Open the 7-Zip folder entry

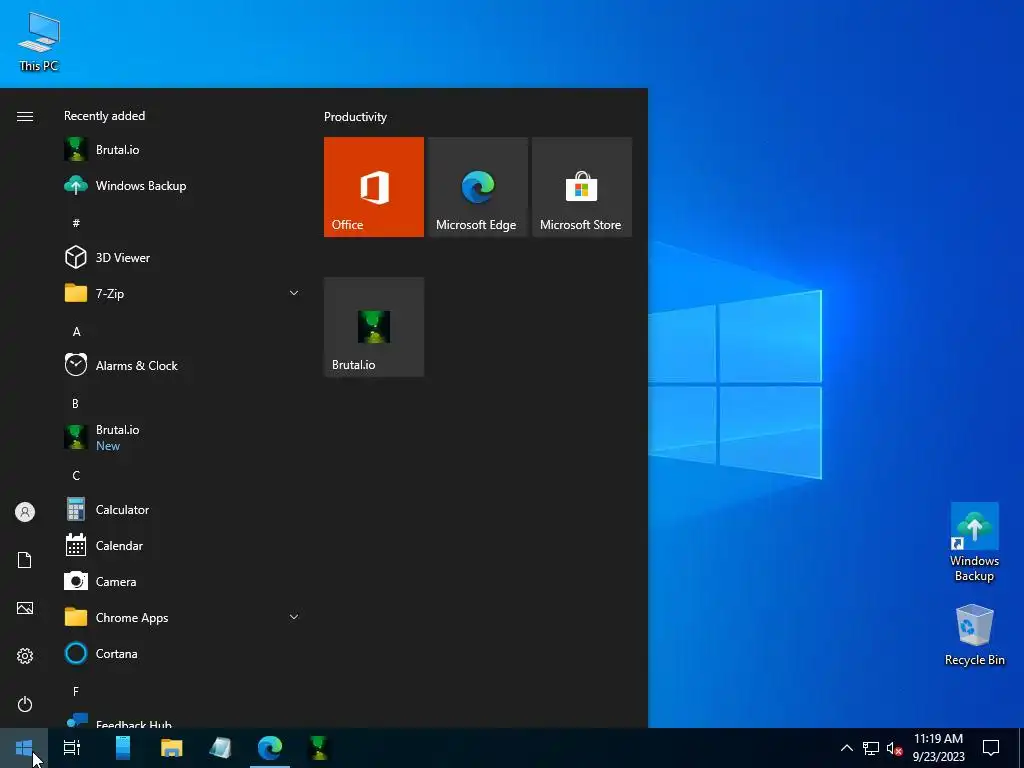tap(183, 293)
